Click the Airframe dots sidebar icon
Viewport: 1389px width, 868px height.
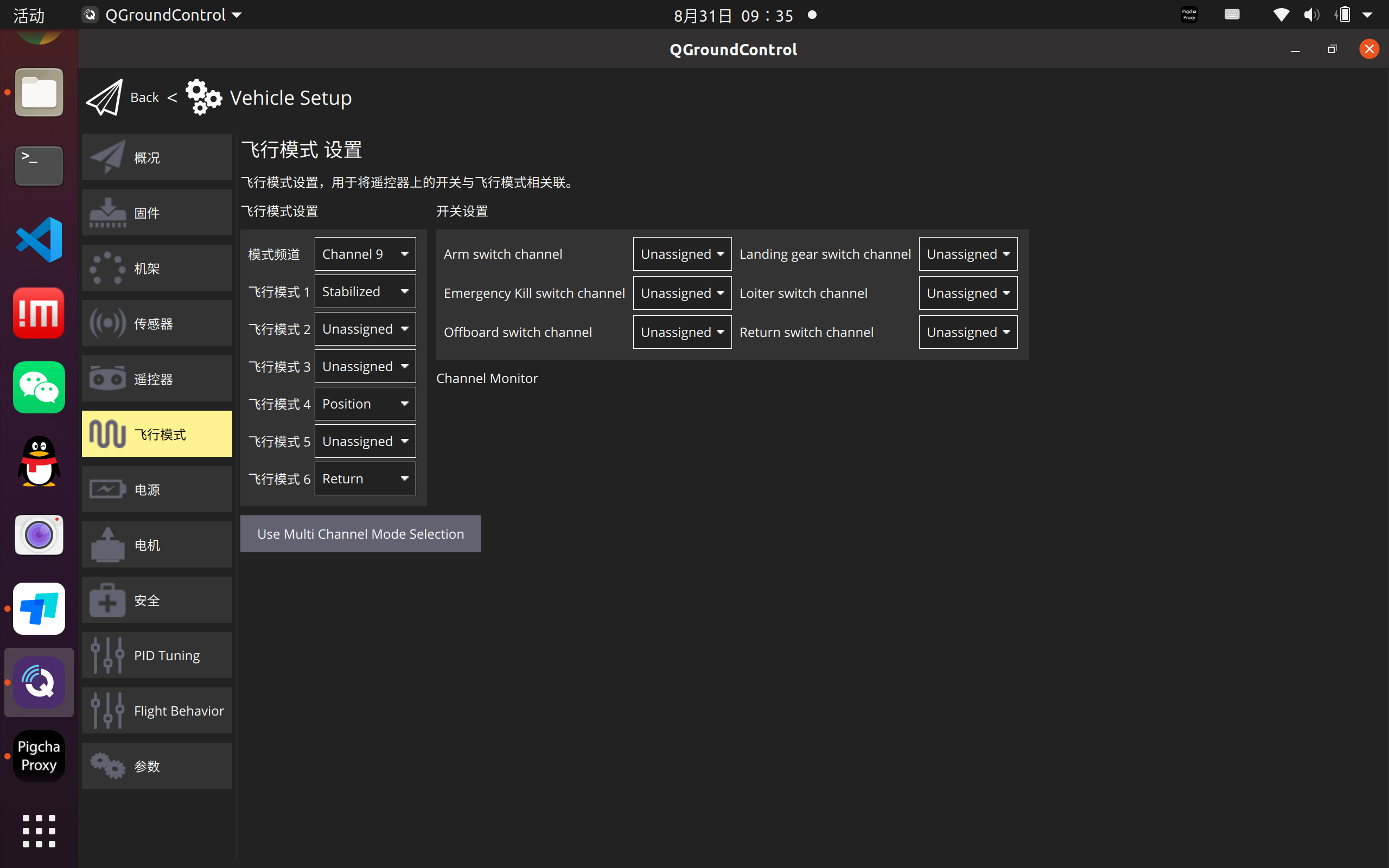click(x=107, y=268)
